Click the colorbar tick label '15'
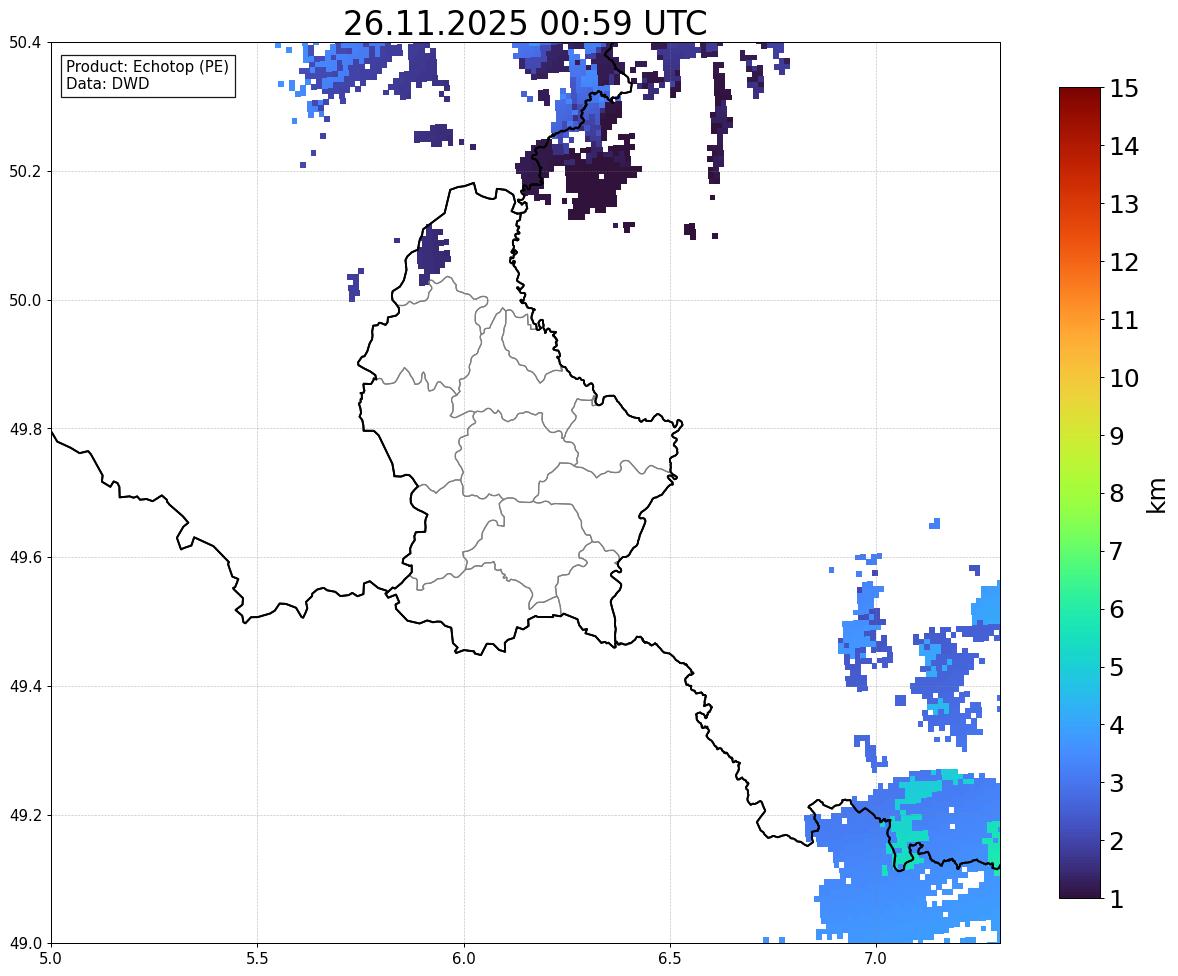1178x976 pixels. click(1124, 89)
